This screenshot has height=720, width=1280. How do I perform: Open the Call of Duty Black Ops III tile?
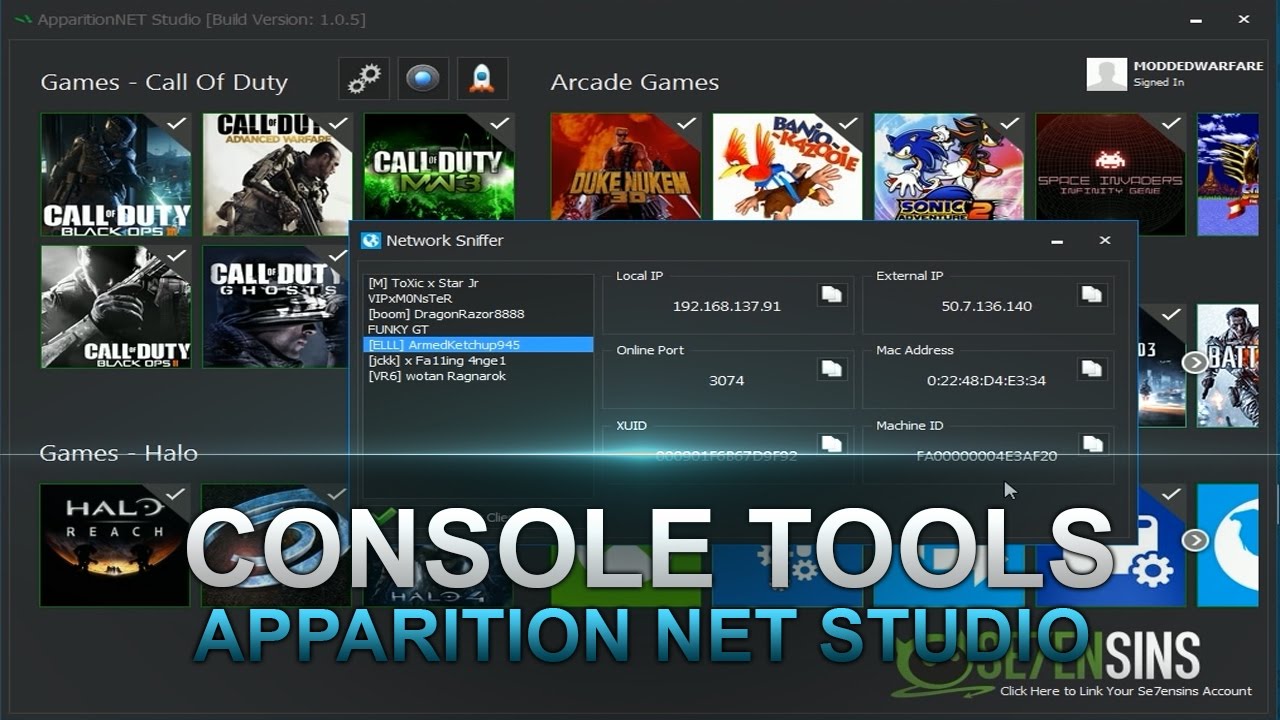(116, 174)
